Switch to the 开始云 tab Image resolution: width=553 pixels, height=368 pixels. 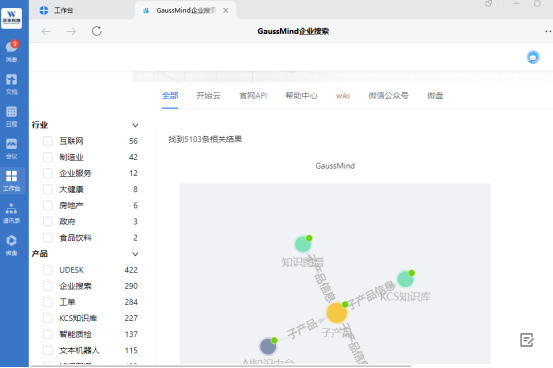[x=208, y=96]
